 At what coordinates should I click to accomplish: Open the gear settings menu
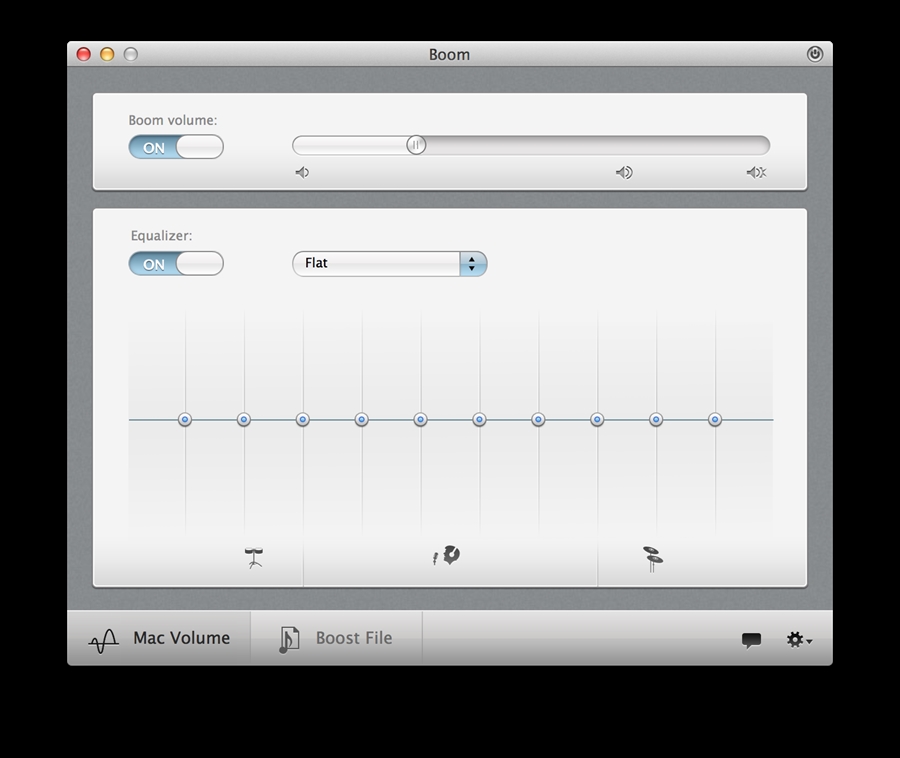[799, 639]
